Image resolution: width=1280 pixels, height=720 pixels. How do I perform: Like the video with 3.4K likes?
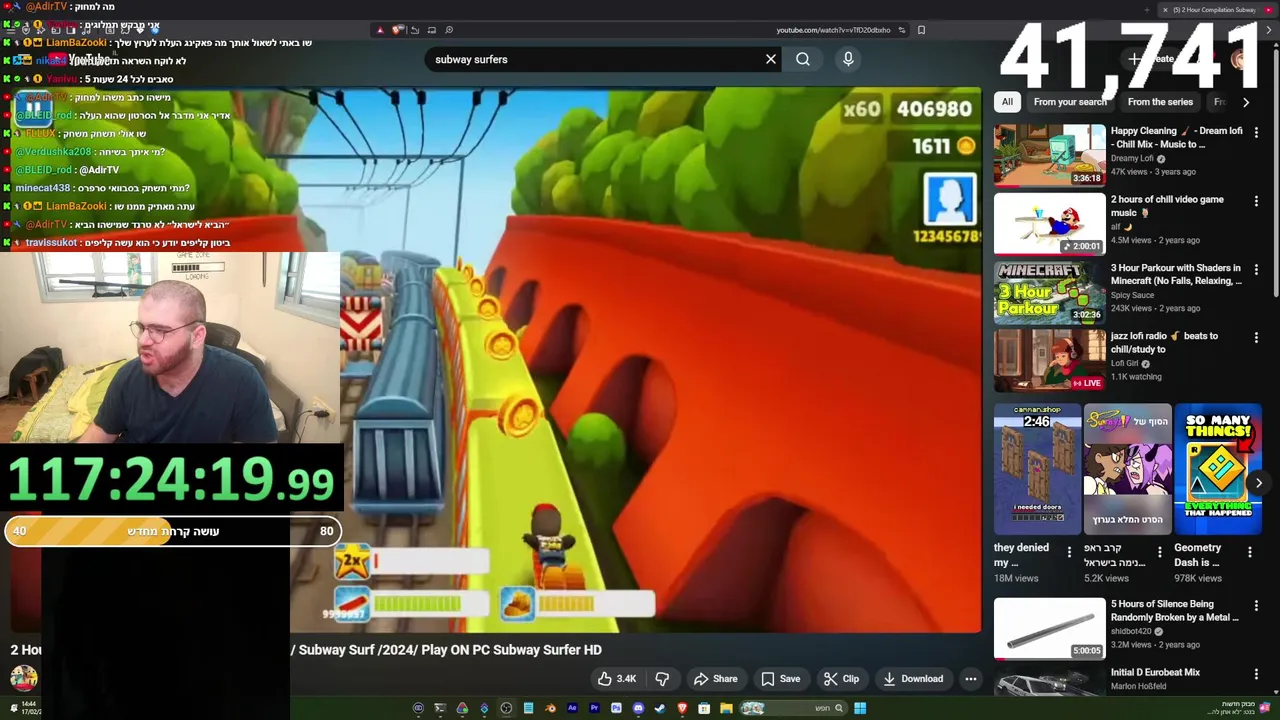point(616,679)
